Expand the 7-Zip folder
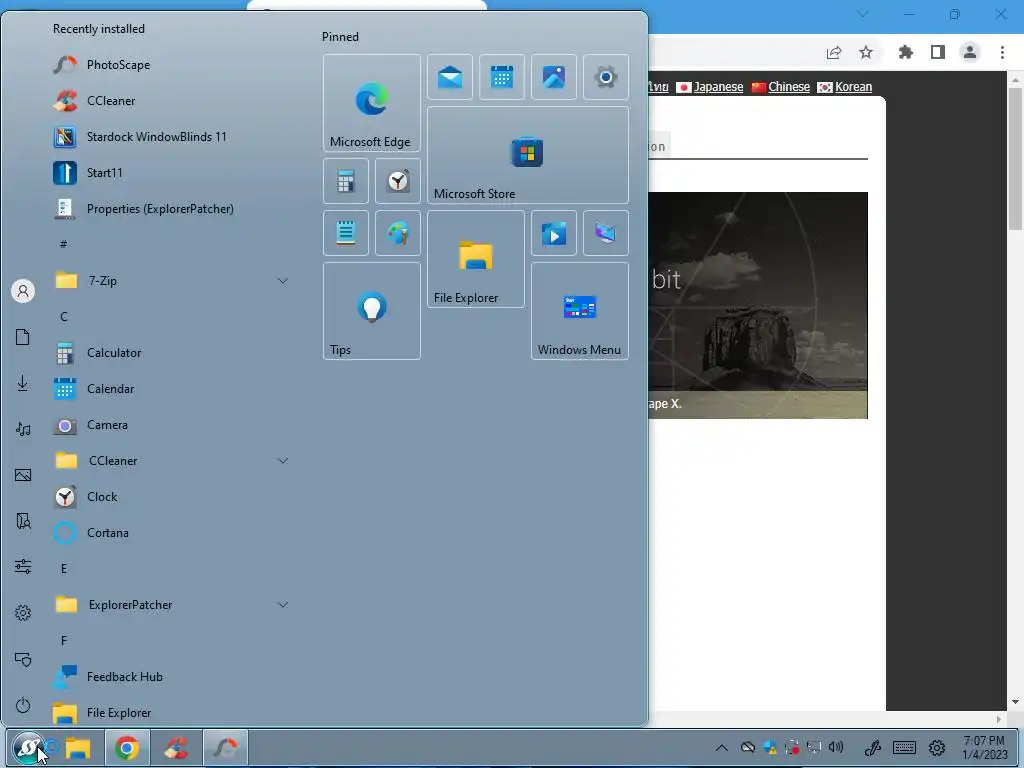The image size is (1024, 768). 170,281
